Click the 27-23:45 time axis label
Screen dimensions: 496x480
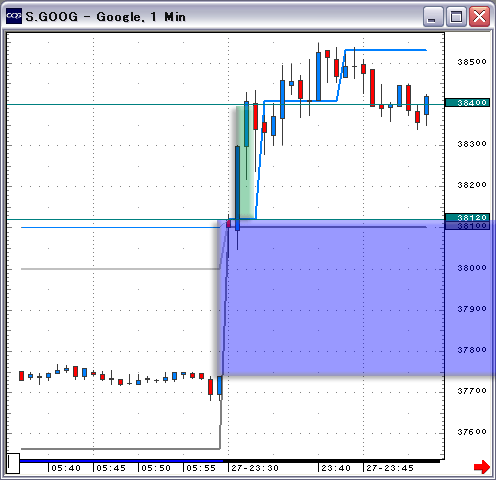pos(390,468)
